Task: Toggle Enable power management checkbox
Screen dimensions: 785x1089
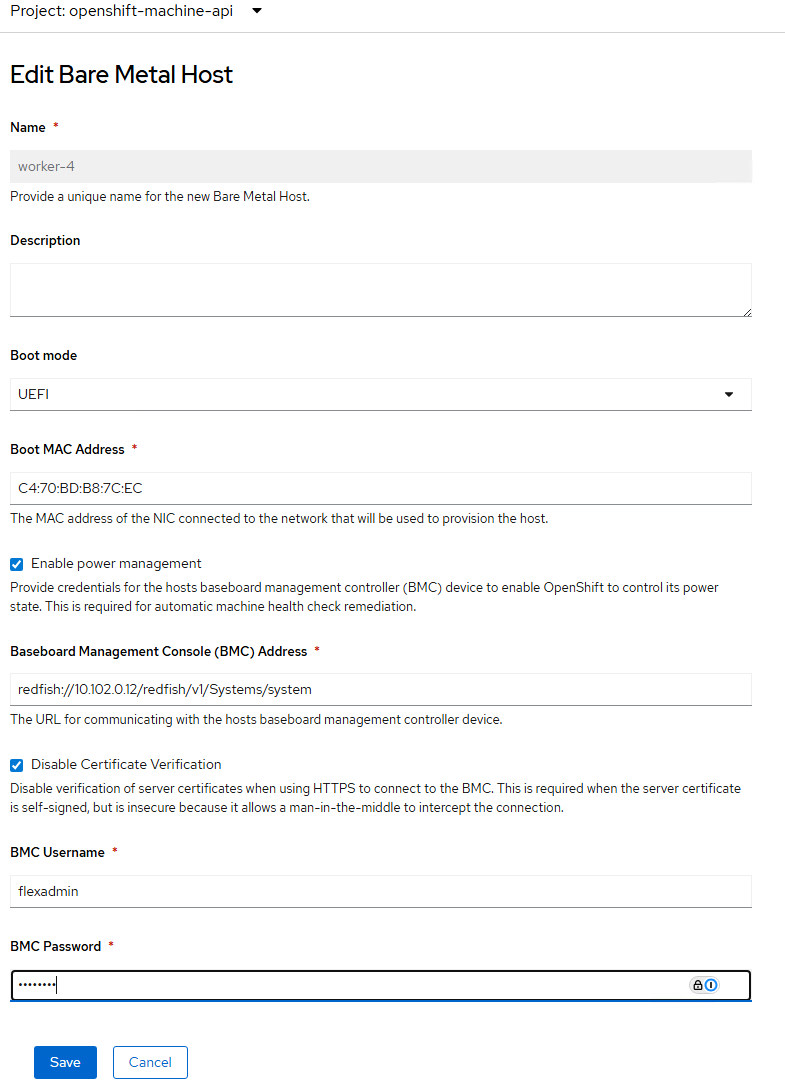Action: click(x=16, y=564)
